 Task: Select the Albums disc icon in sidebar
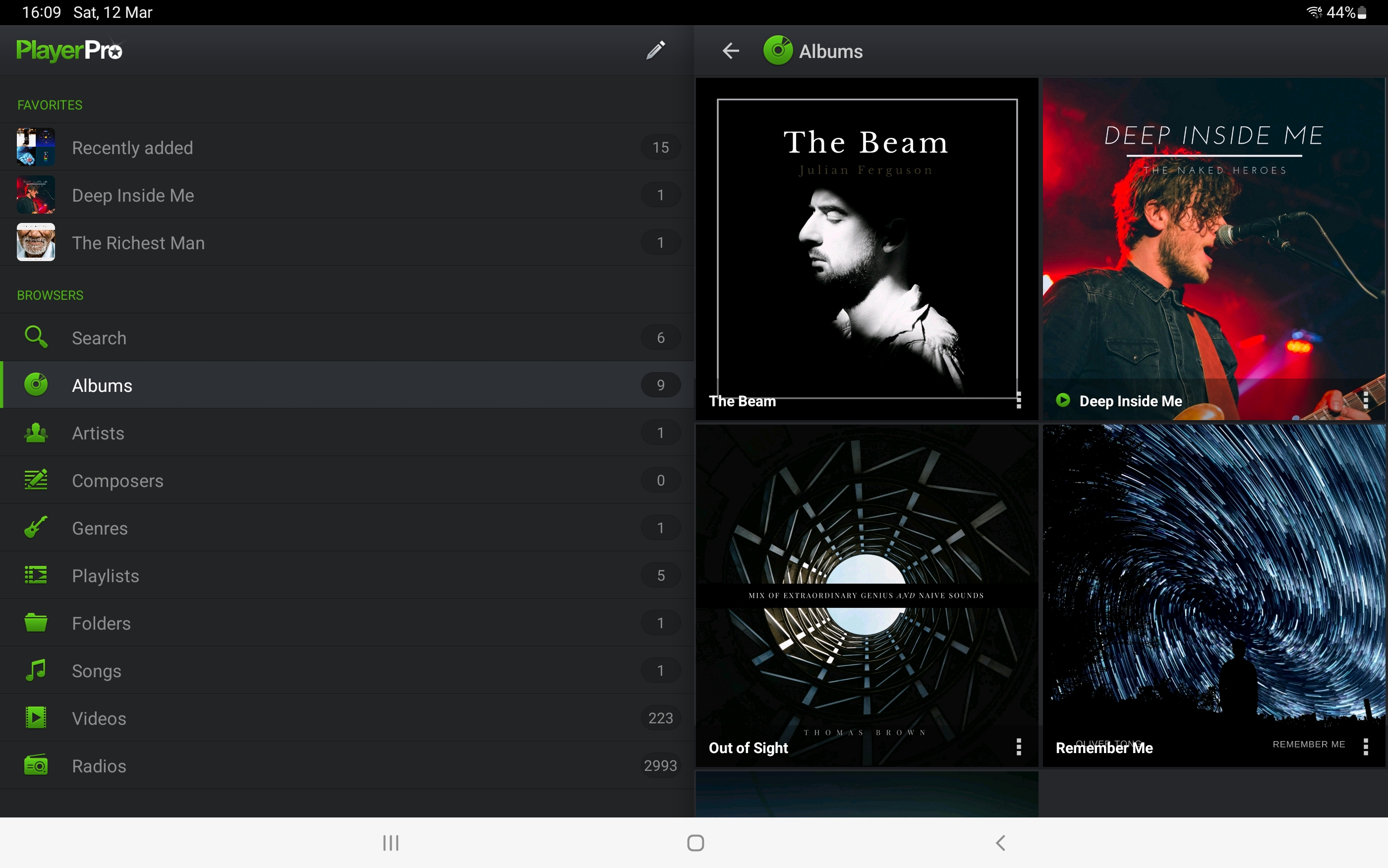(x=36, y=384)
